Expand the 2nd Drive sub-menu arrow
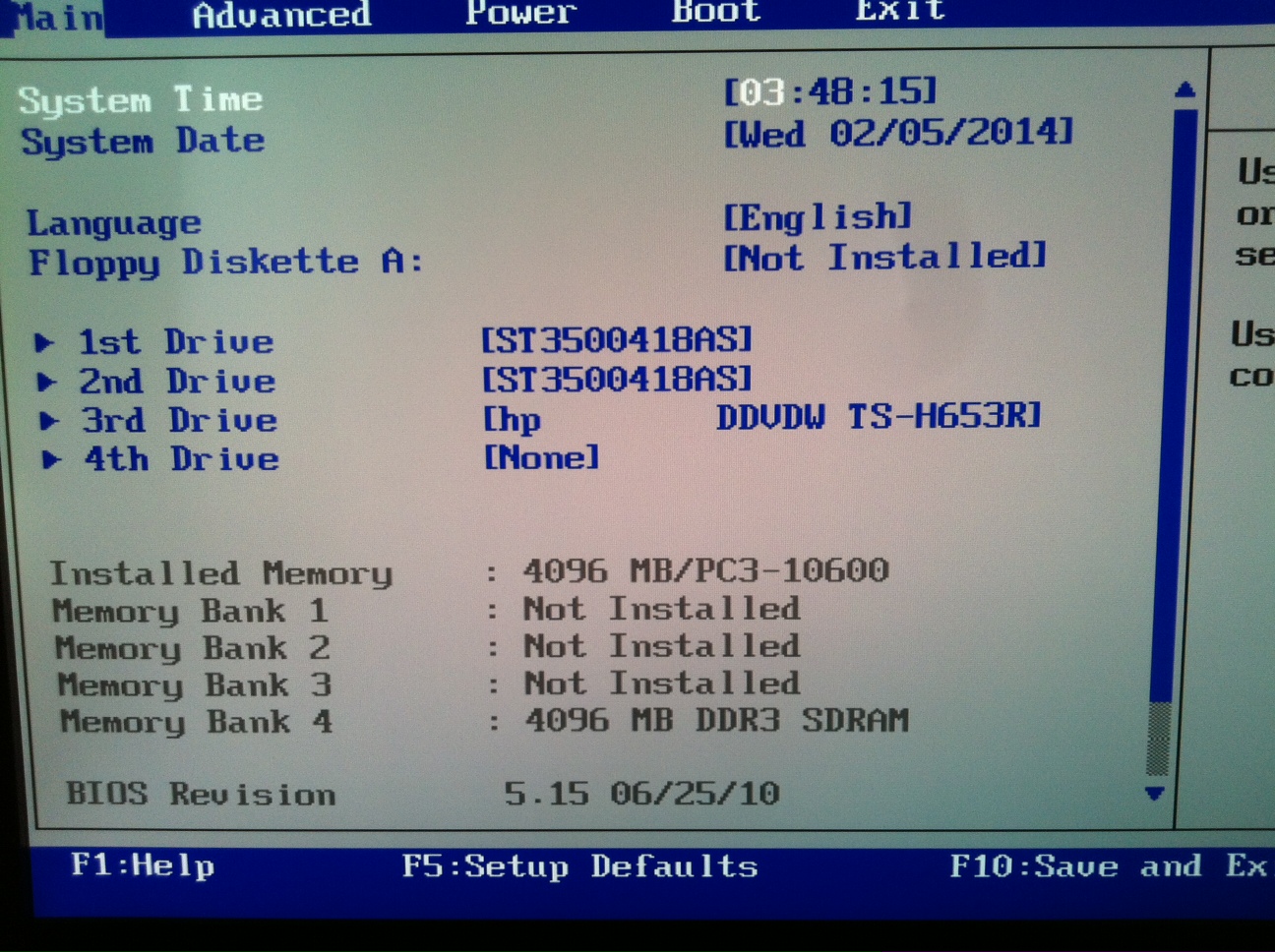 click(45, 381)
